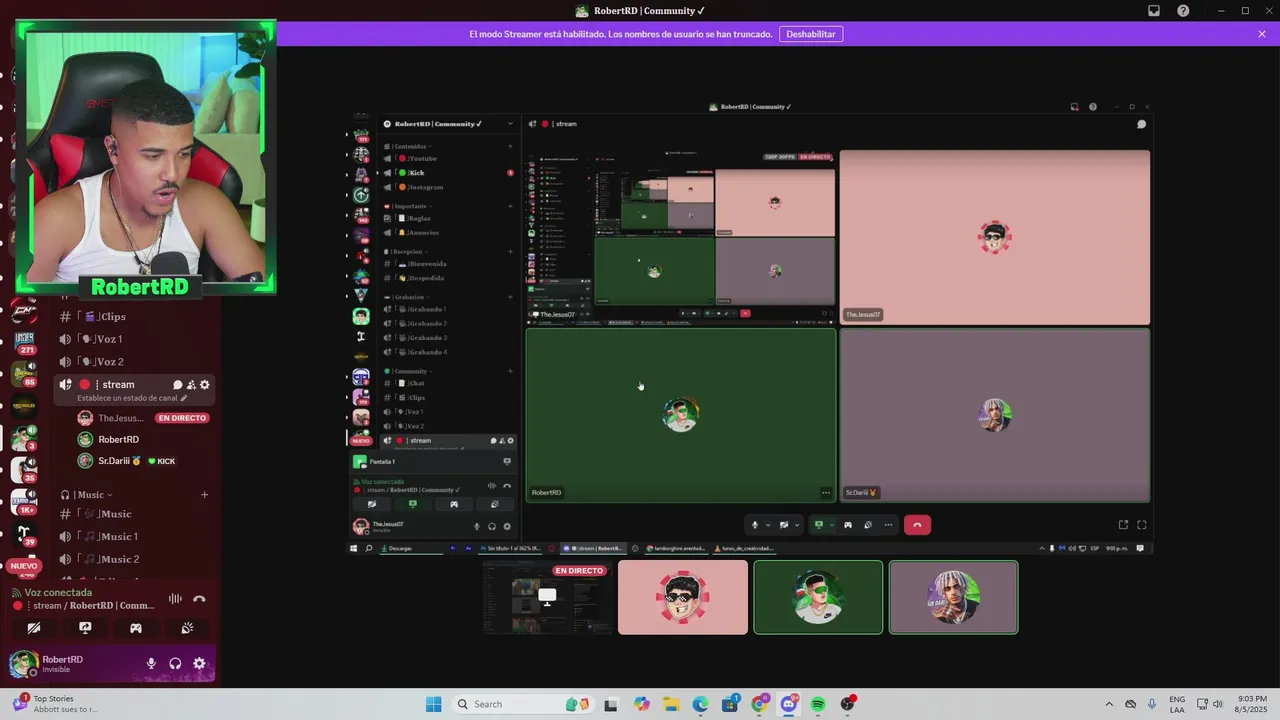Click Establece un estado de canal
Viewport: 1280px width, 720px height.
pos(132,398)
